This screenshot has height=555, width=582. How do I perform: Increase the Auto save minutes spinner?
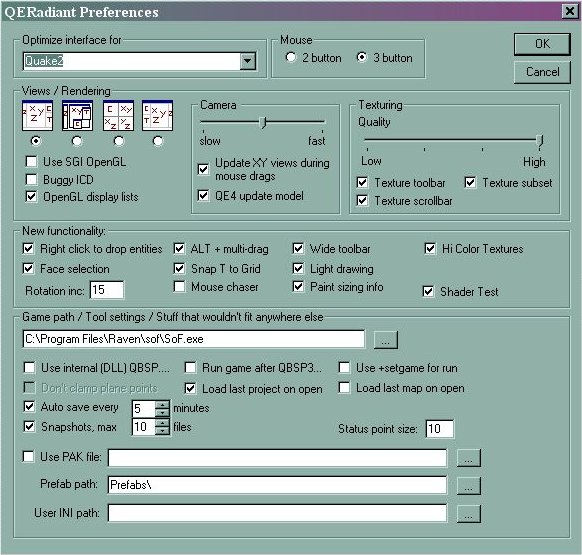point(162,404)
